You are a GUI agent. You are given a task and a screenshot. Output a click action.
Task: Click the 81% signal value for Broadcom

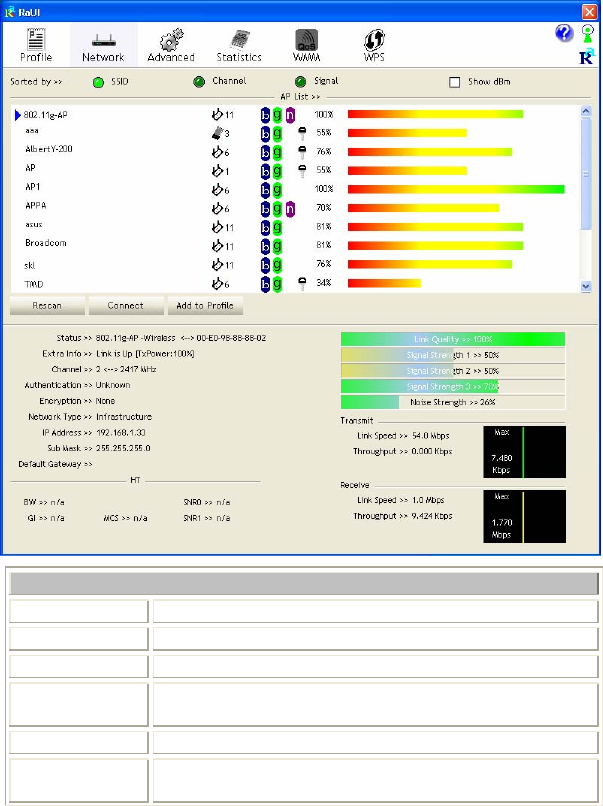coord(324,245)
